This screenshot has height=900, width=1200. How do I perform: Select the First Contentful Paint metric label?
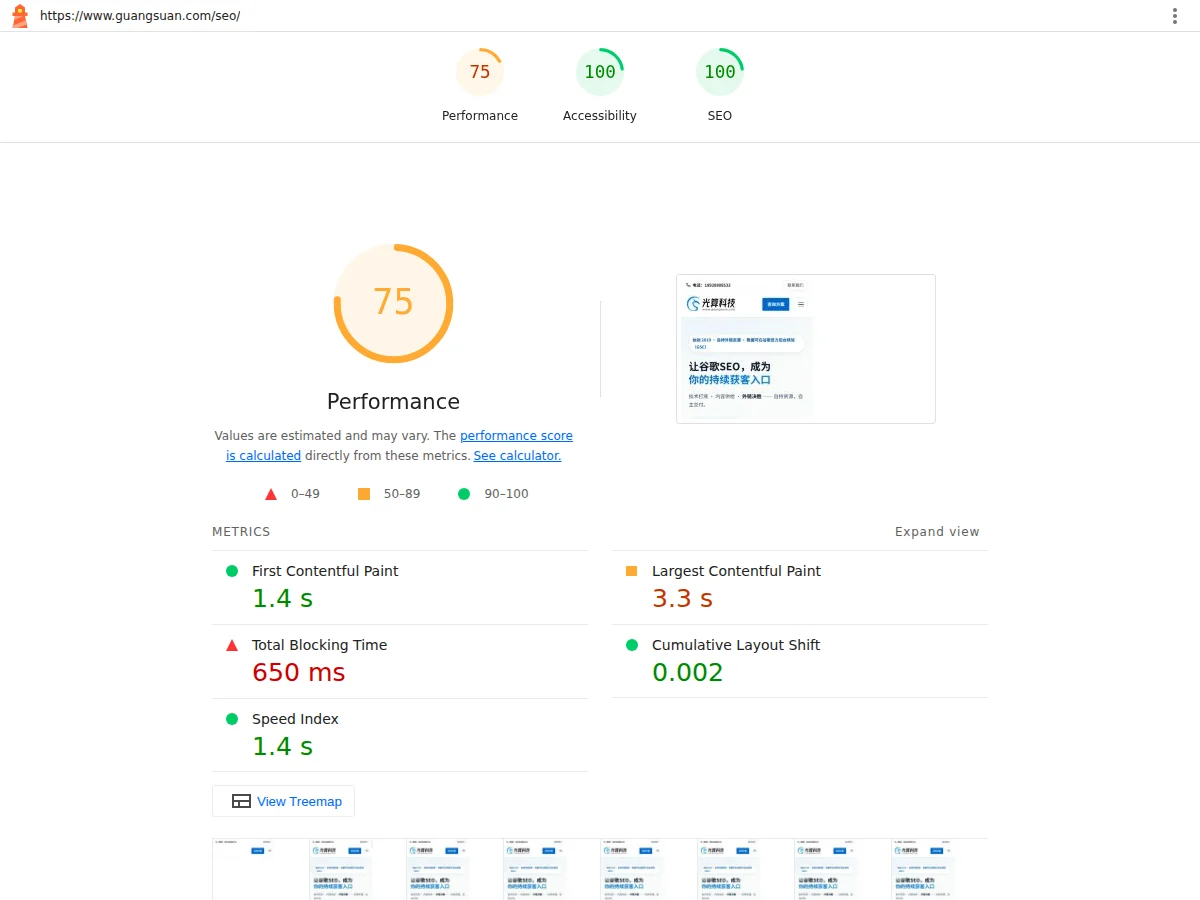pos(325,571)
